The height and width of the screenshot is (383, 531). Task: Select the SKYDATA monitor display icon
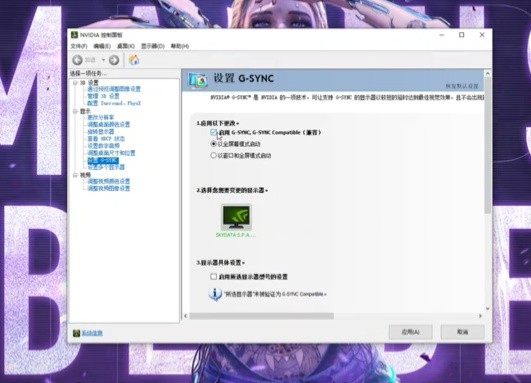coord(236,217)
